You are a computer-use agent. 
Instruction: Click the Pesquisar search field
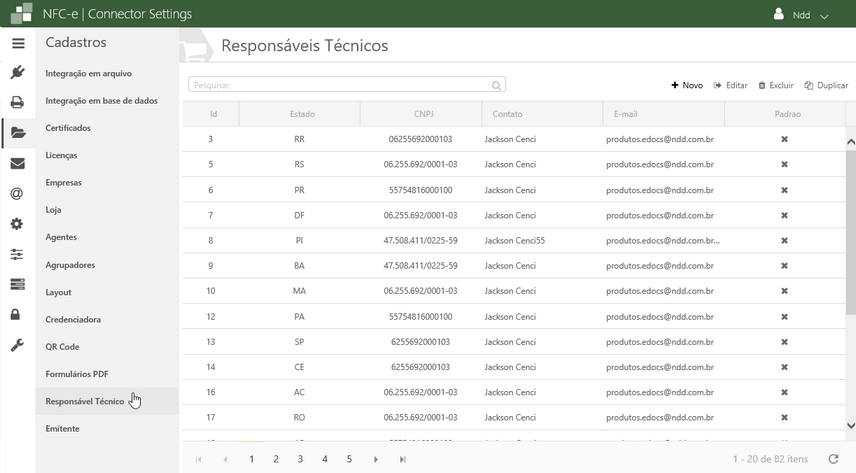pyautogui.click(x=340, y=86)
